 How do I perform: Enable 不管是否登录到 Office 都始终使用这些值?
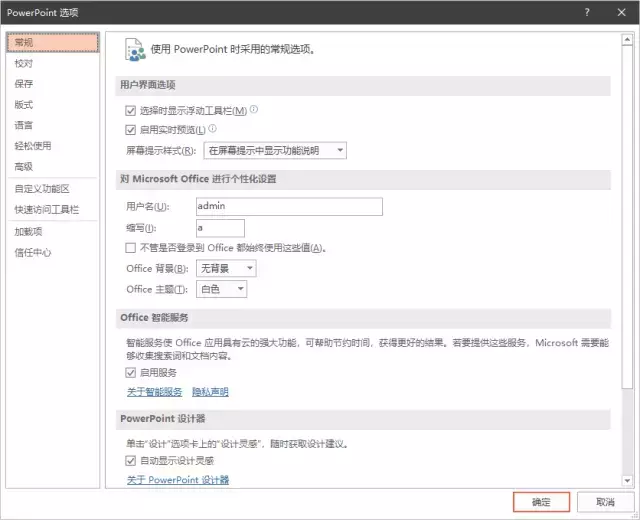pyautogui.click(x=131, y=248)
